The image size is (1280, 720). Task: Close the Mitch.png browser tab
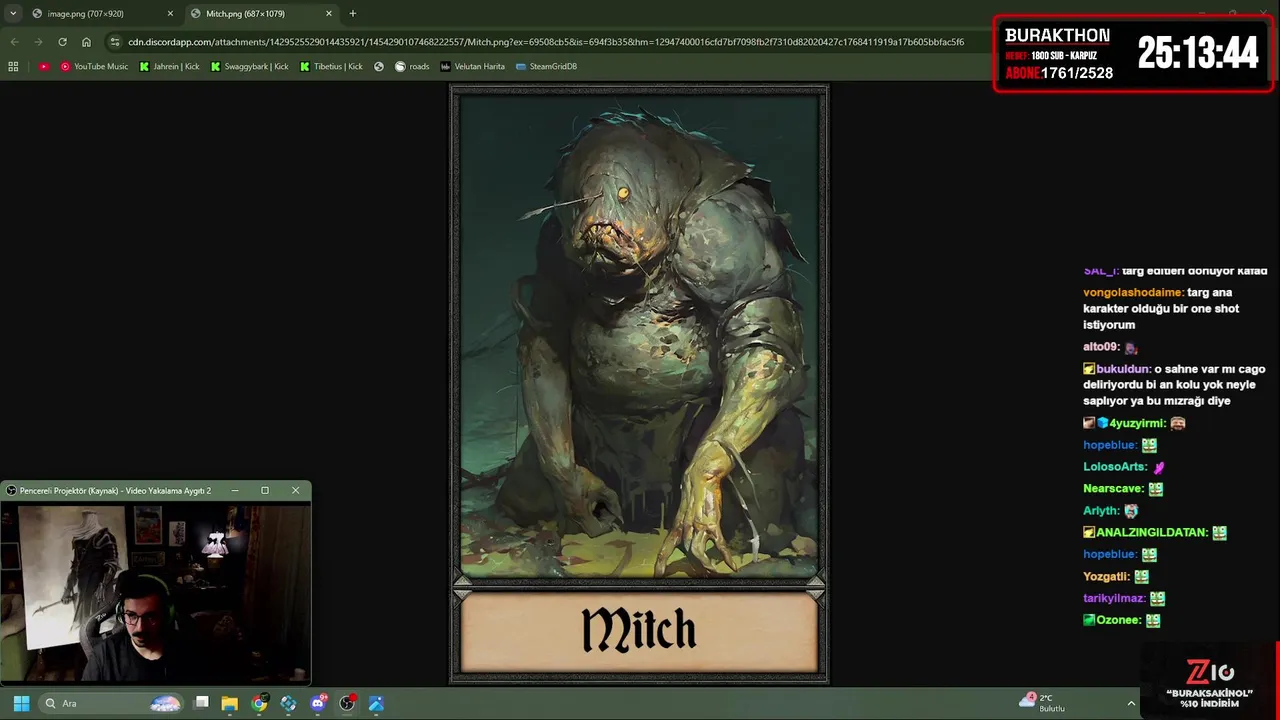(x=329, y=14)
